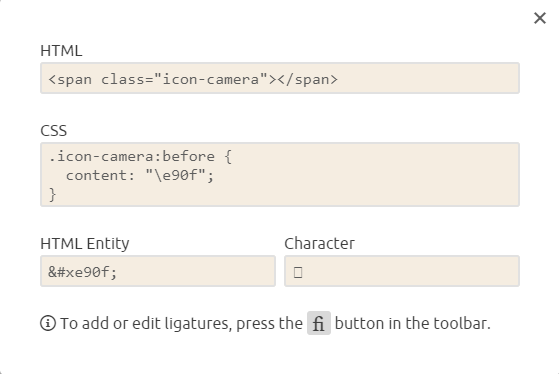Click the .icon-camera:before selector line

pyautogui.click(x=140, y=157)
